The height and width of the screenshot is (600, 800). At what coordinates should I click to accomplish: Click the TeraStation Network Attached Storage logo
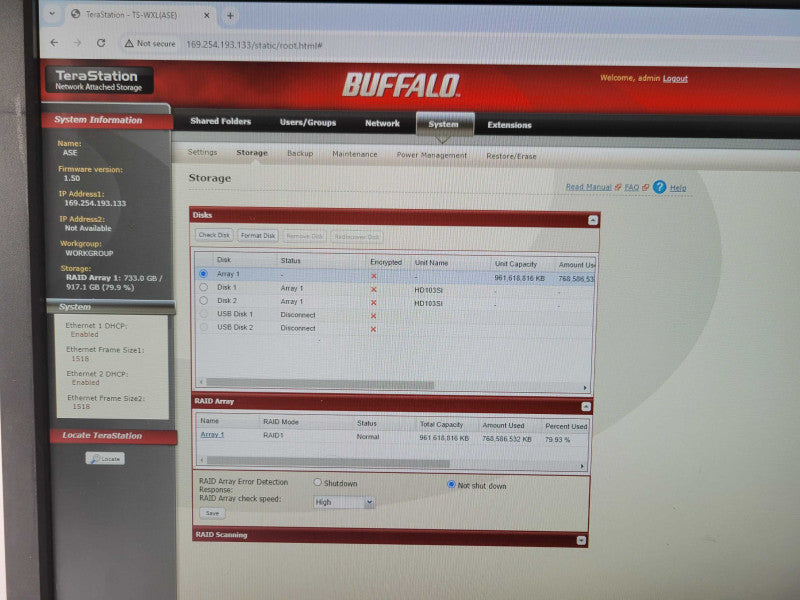(x=98, y=80)
